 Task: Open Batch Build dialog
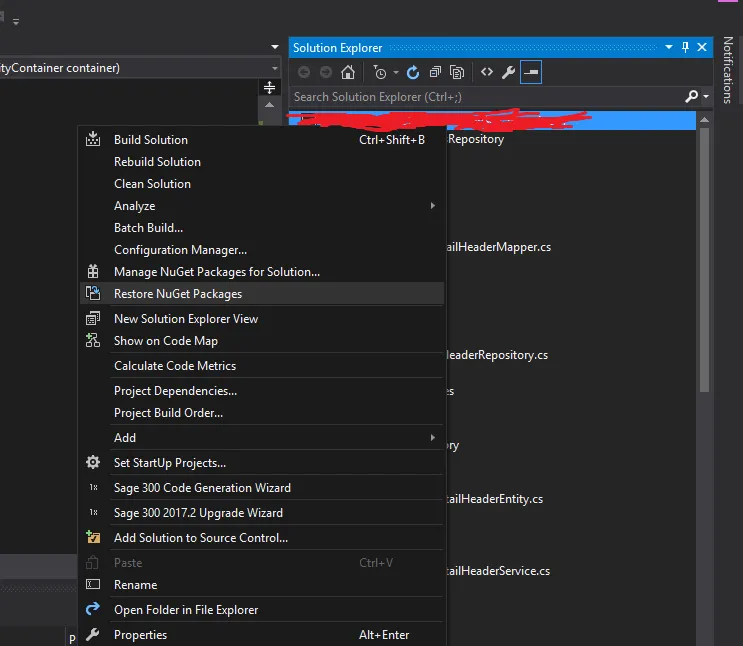[262, 228]
